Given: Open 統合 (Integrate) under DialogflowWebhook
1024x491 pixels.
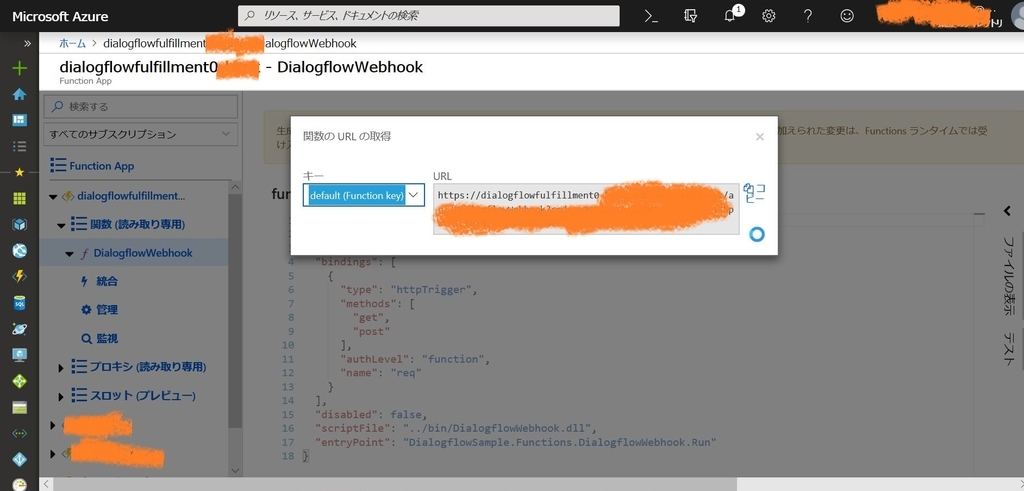Looking at the screenshot, I should [107, 281].
